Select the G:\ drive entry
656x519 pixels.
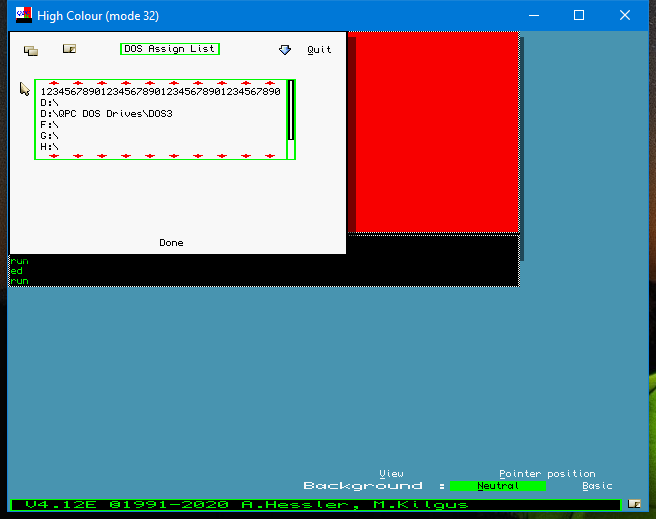(49, 136)
